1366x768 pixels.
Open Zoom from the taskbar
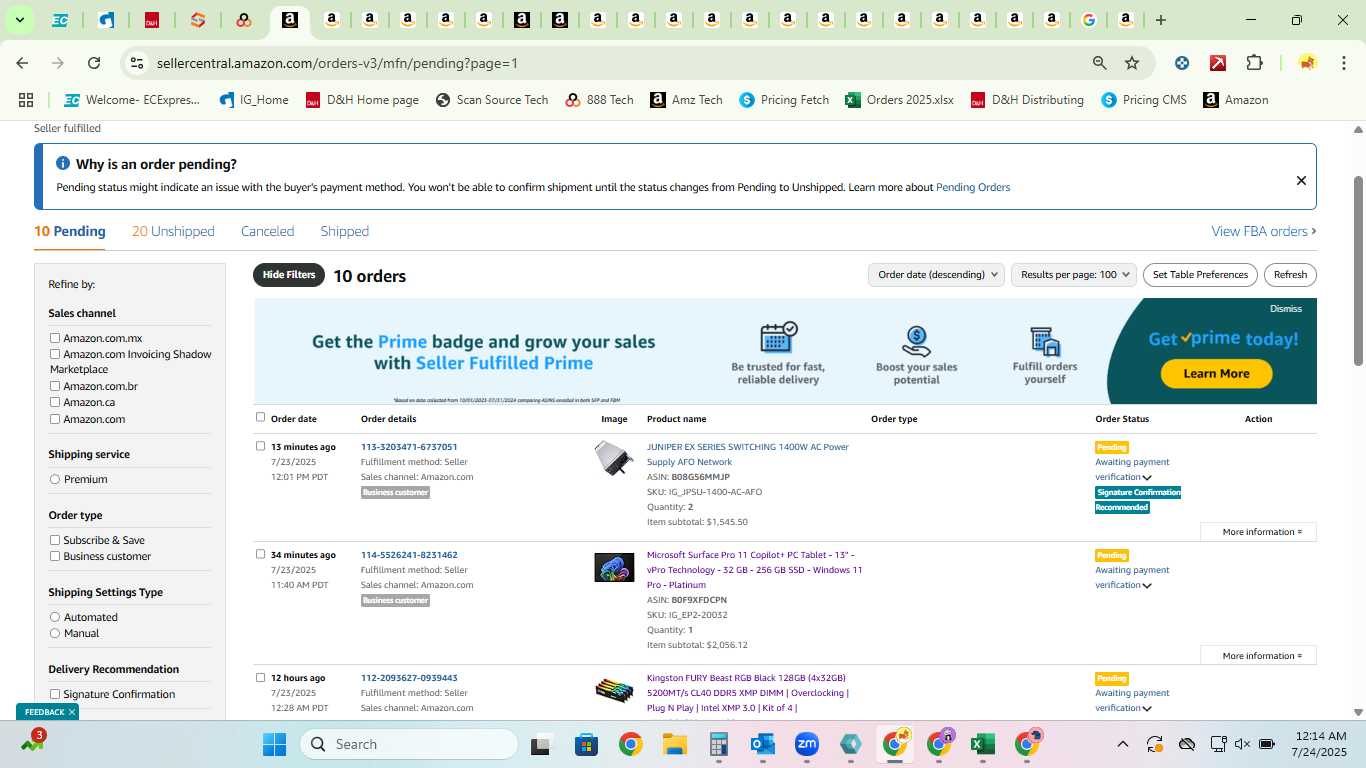click(807, 744)
